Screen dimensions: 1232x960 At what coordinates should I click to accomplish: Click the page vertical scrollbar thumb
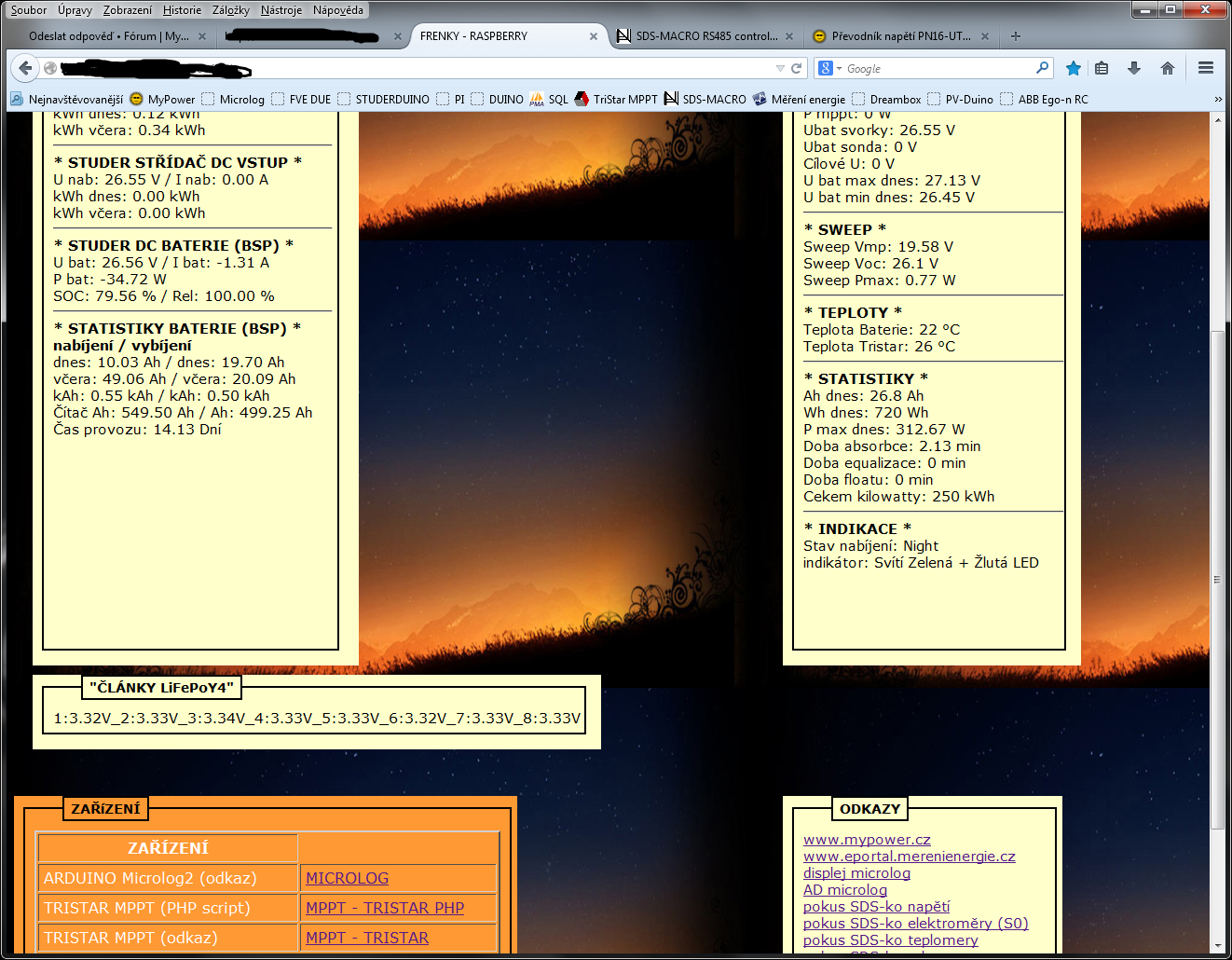(x=1217, y=580)
